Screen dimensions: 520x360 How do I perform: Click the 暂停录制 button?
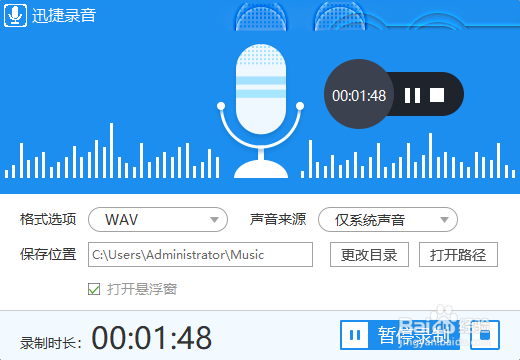tap(400, 335)
